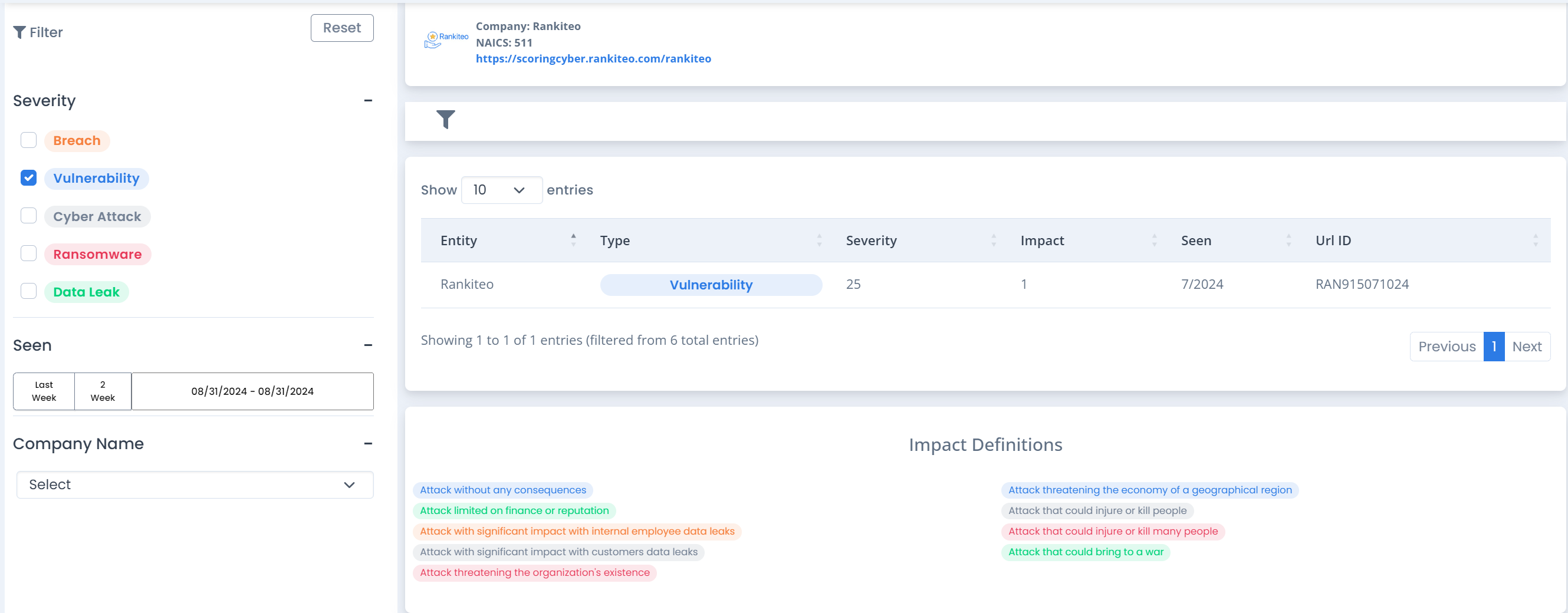Viewport: 1568px width, 613px height.
Task: Sort table by Severity column arrows
Action: click(994, 240)
